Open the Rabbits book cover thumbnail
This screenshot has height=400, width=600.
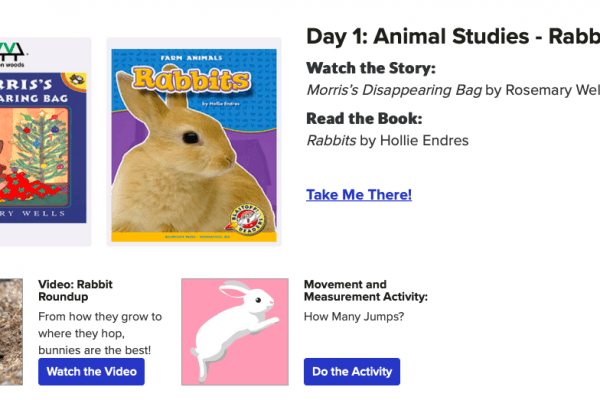pyautogui.click(x=194, y=142)
